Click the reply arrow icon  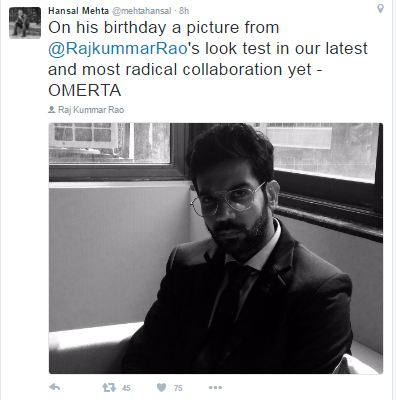pos(54,387)
